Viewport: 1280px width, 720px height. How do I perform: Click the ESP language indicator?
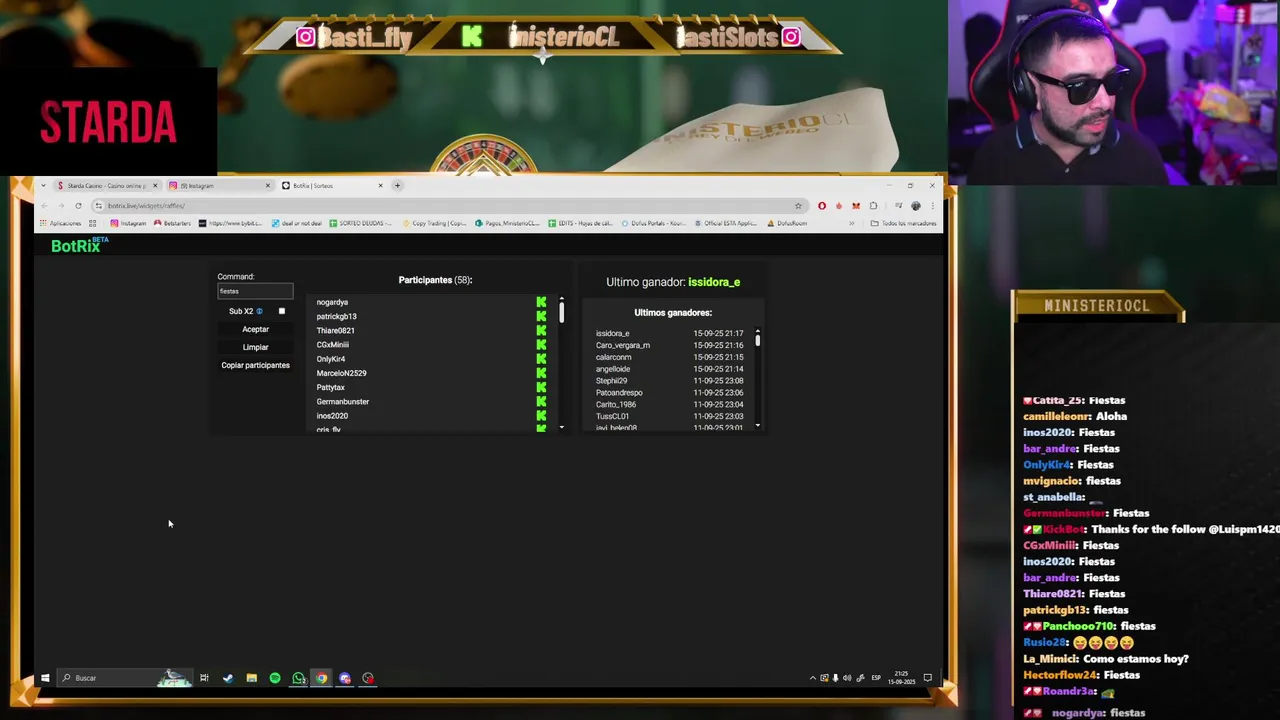[x=876, y=678]
